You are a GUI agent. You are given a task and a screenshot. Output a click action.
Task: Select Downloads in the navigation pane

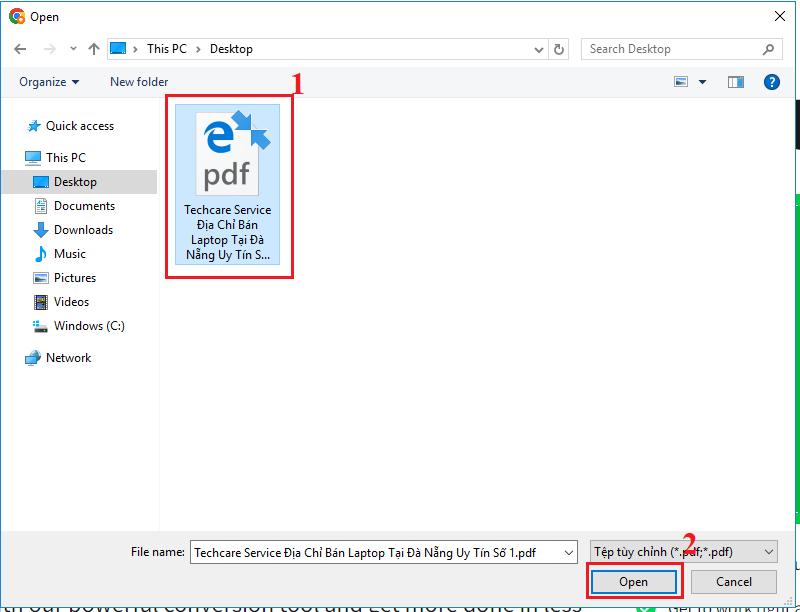click(x=84, y=230)
